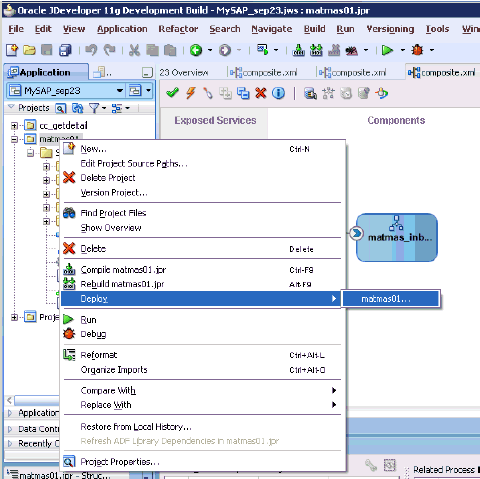Click the gray Forward navigation icon
Image resolution: width=480 pixels, height=479 pixels.
[225, 50]
